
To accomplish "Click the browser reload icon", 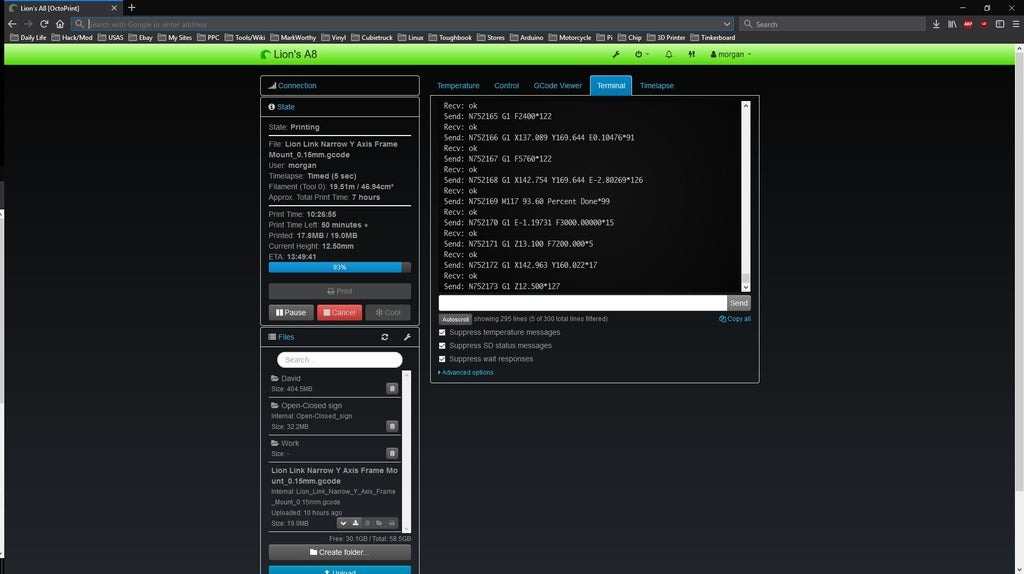I will click(44, 24).
